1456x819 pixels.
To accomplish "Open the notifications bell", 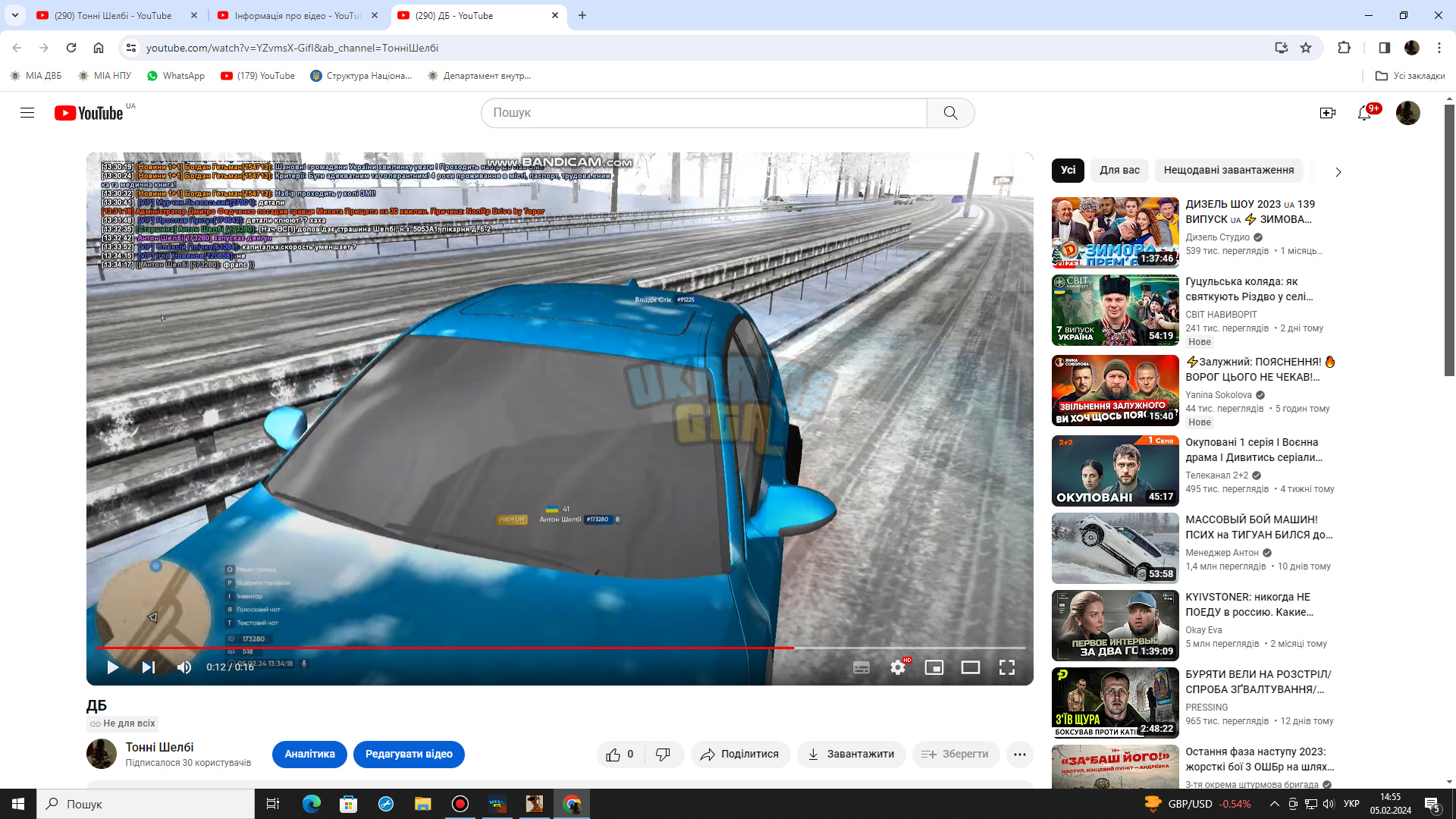I will click(1364, 113).
